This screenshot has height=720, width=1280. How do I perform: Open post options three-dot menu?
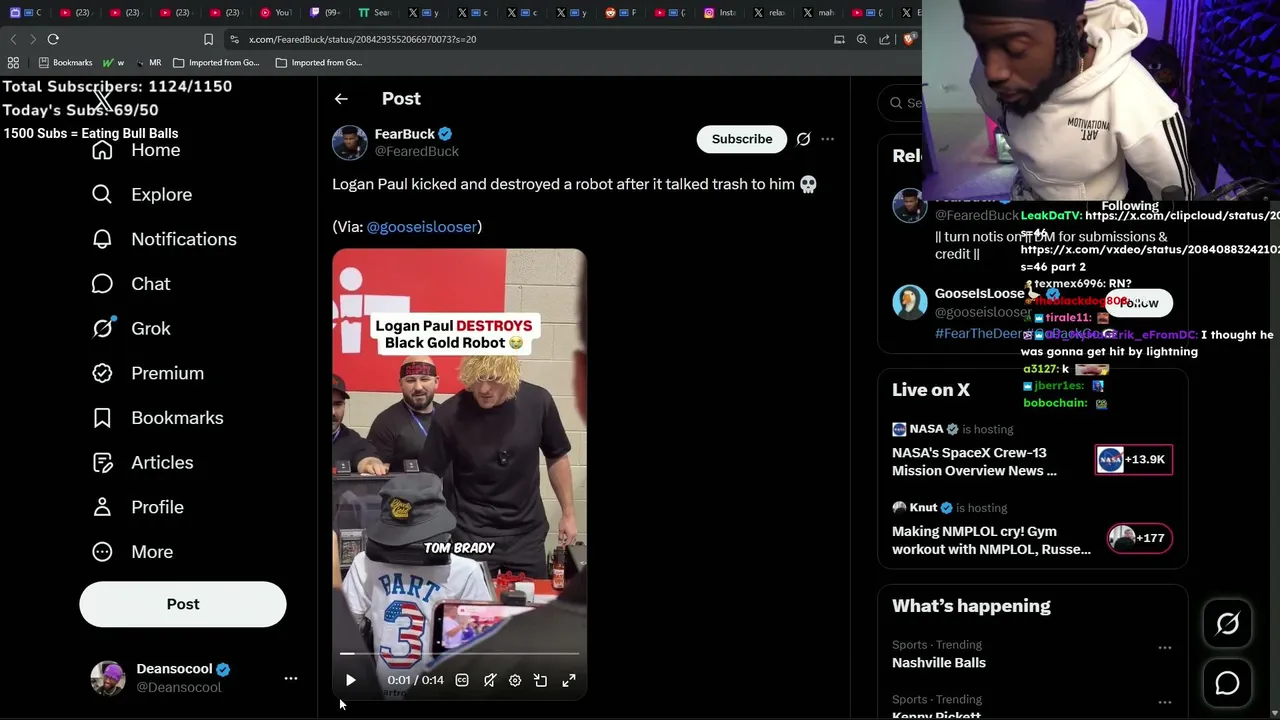827,139
